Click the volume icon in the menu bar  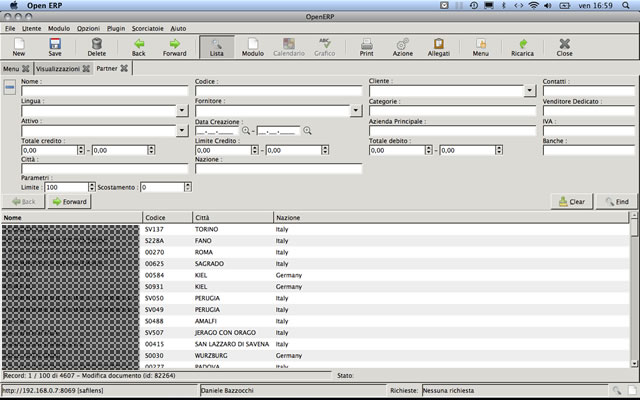548,5
